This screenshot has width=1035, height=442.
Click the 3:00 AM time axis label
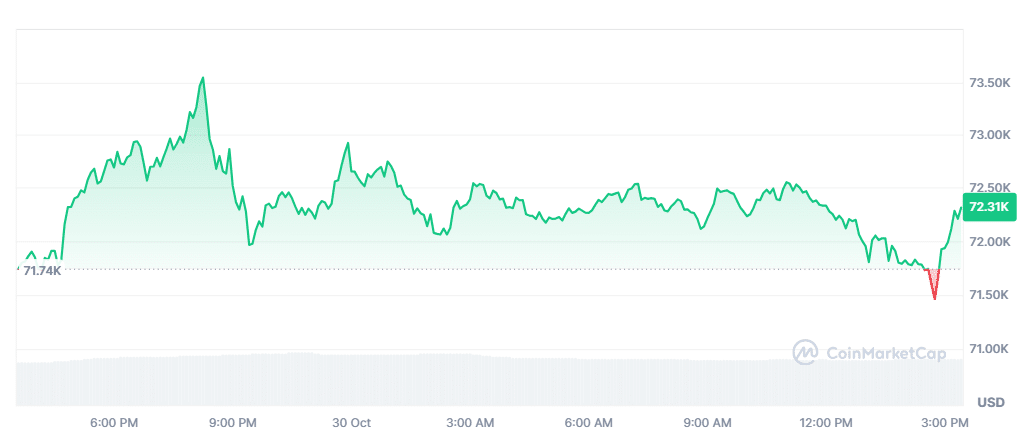tap(470, 423)
